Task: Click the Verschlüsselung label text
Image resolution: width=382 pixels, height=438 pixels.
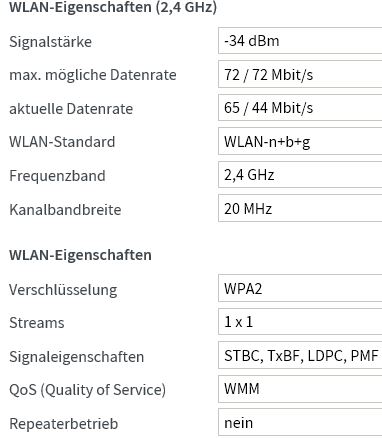Action: click(63, 290)
